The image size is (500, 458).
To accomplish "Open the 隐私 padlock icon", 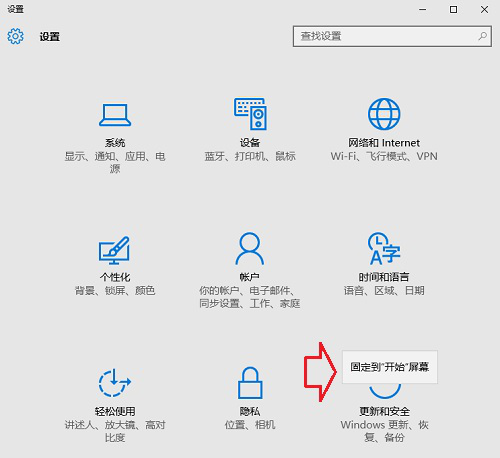I will pyautogui.click(x=250, y=383).
